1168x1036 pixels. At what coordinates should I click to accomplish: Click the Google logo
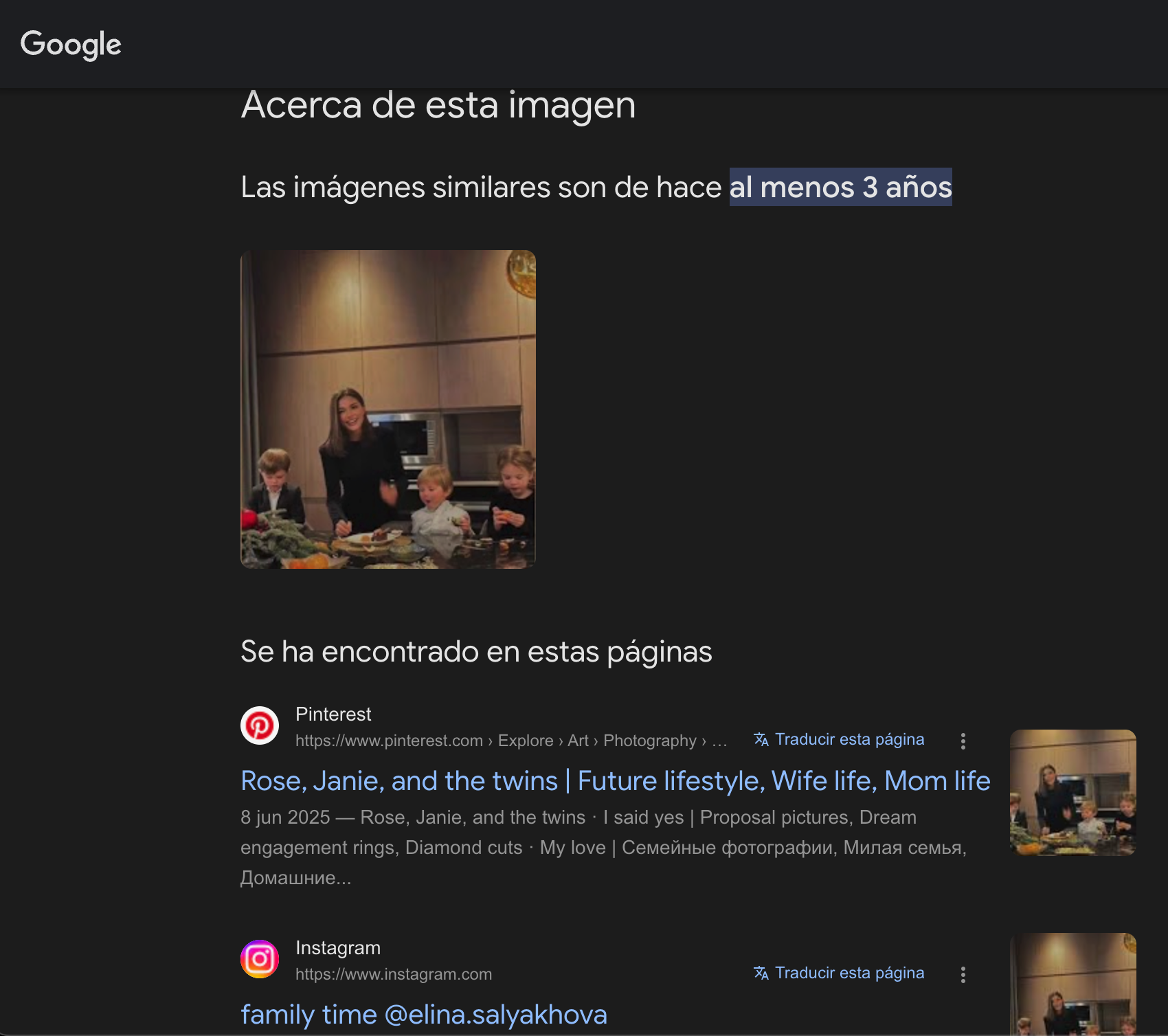point(71,45)
